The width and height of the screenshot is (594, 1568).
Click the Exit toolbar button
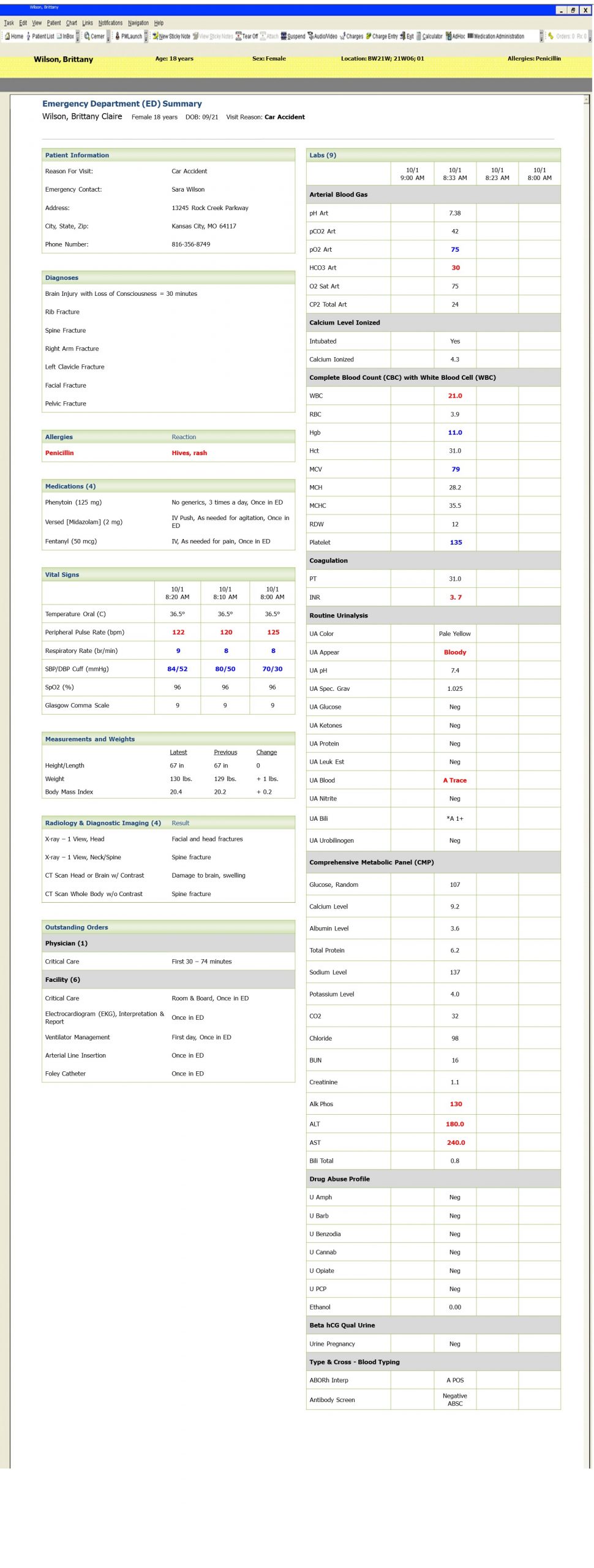pos(407,36)
